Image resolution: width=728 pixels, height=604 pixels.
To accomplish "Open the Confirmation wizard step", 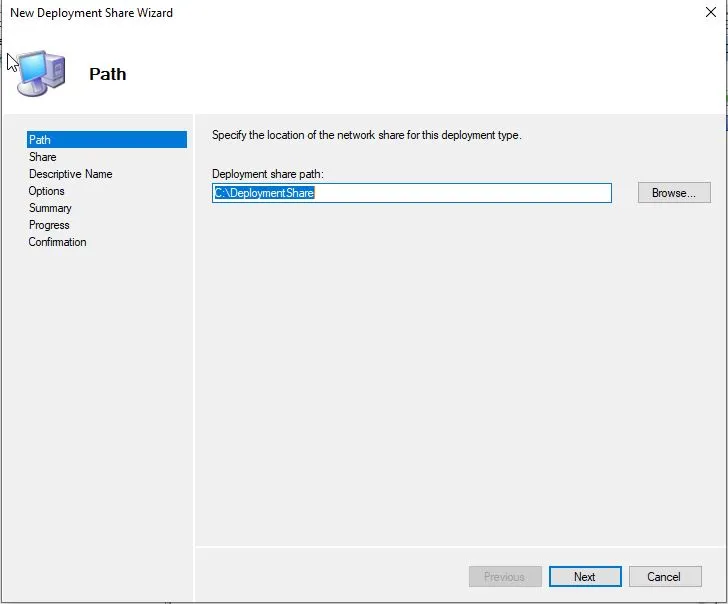I will (x=57, y=242).
